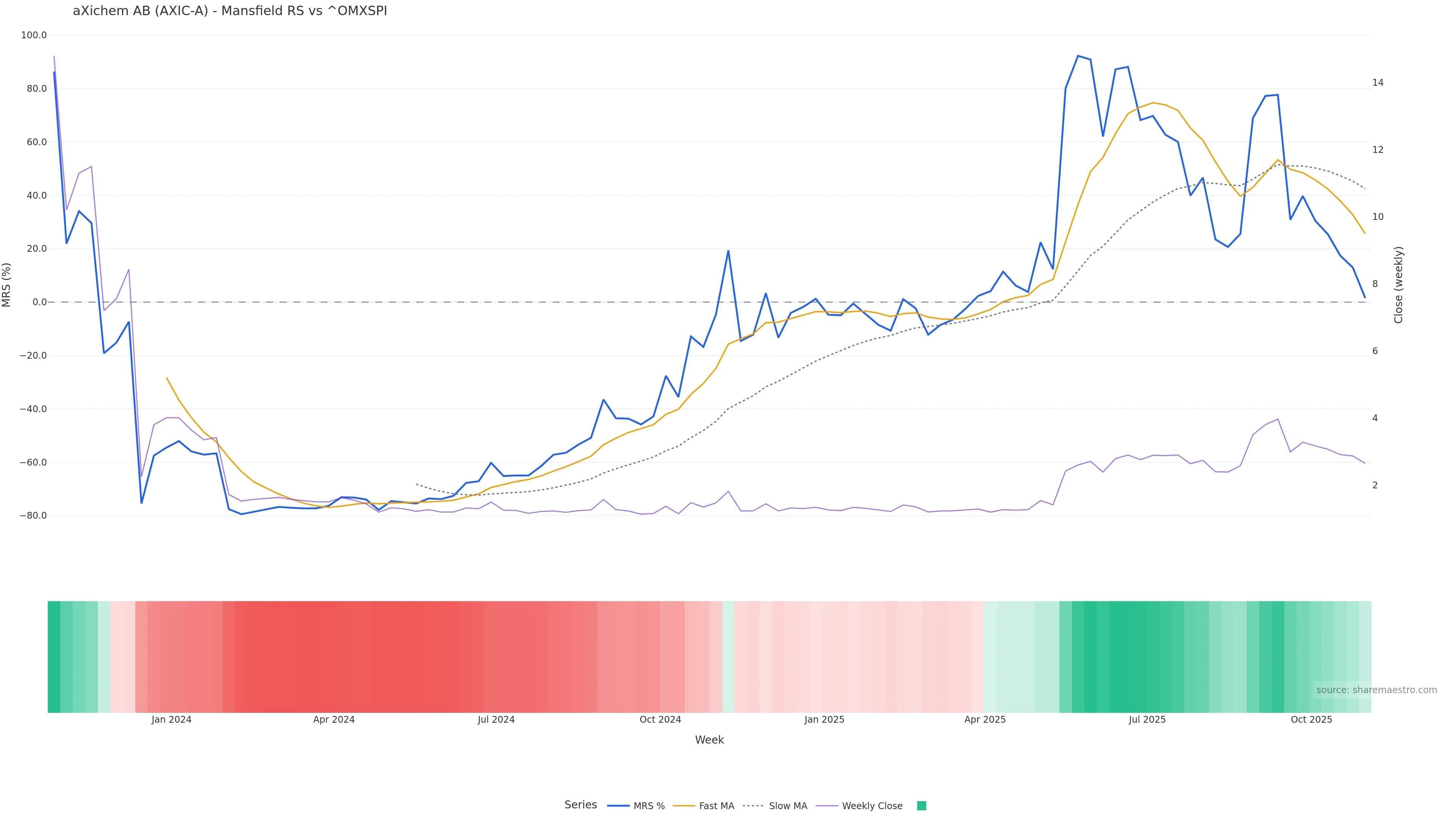Click the Apr 2024 x-axis label
The width and height of the screenshot is (1456, 819).
coord(334,720)
